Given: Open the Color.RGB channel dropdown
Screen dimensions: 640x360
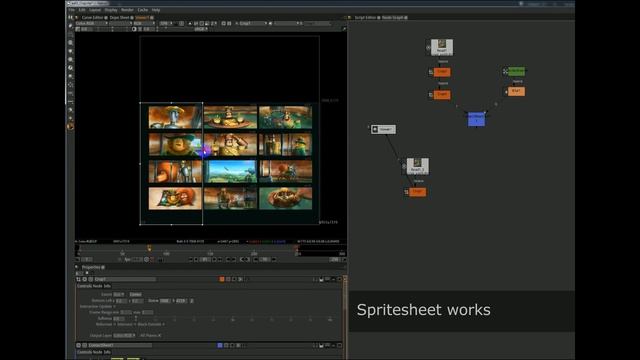Looking at the screenshot, I should (x=91, y=23).
